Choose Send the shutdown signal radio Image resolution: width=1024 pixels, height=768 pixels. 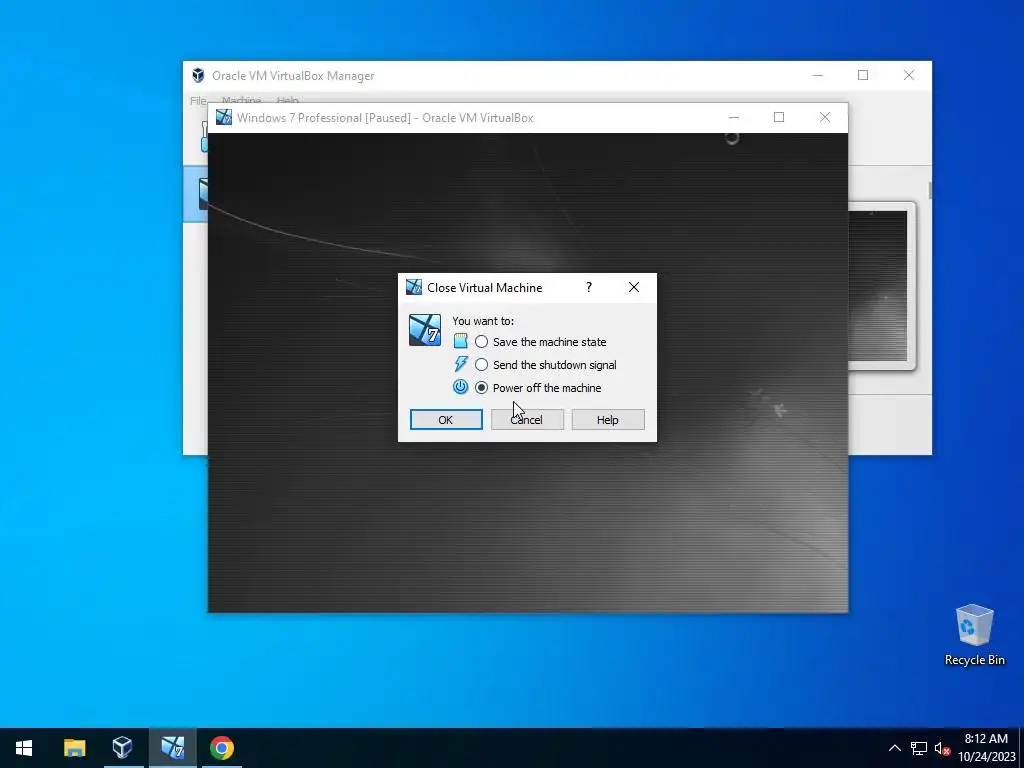point(481,364)
